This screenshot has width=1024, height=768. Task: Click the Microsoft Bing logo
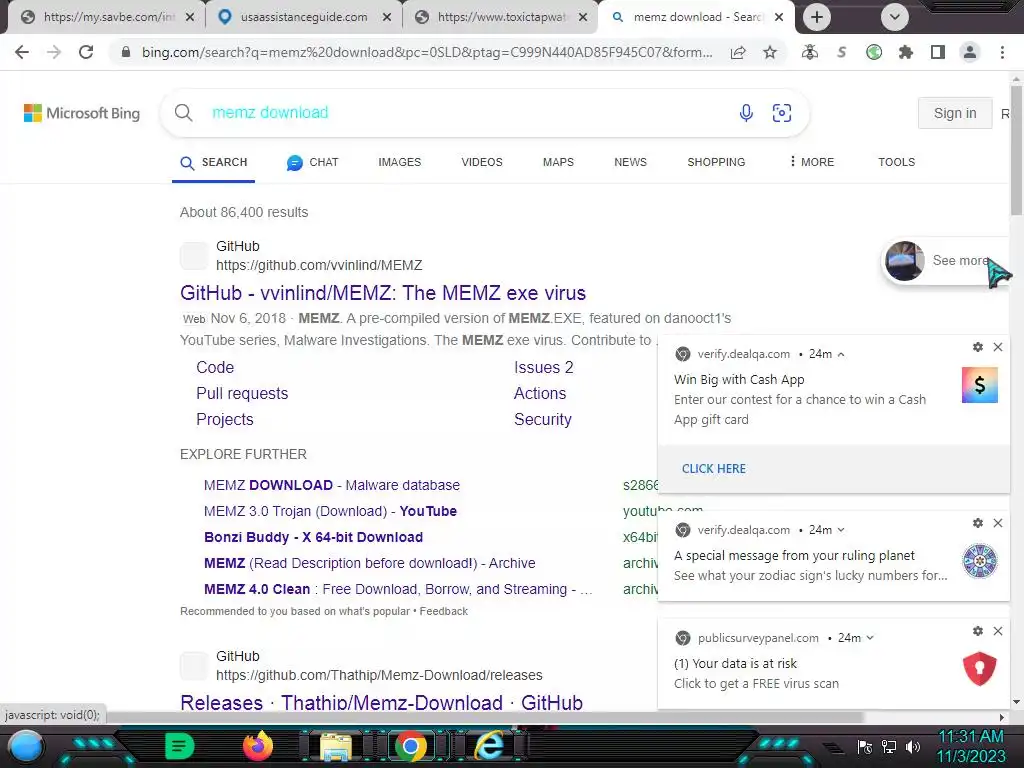coord(82,113)
